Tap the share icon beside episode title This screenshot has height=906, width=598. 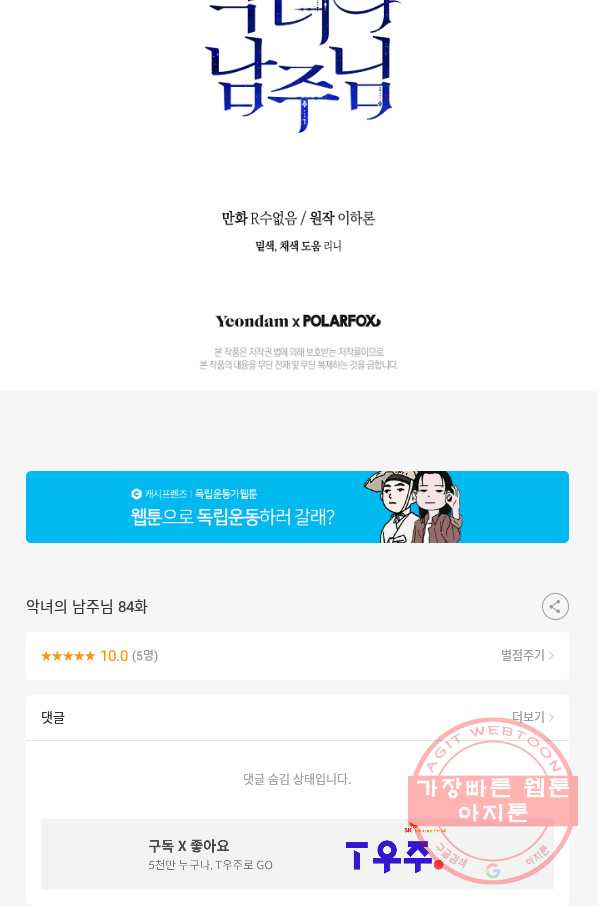click(555, 607)
